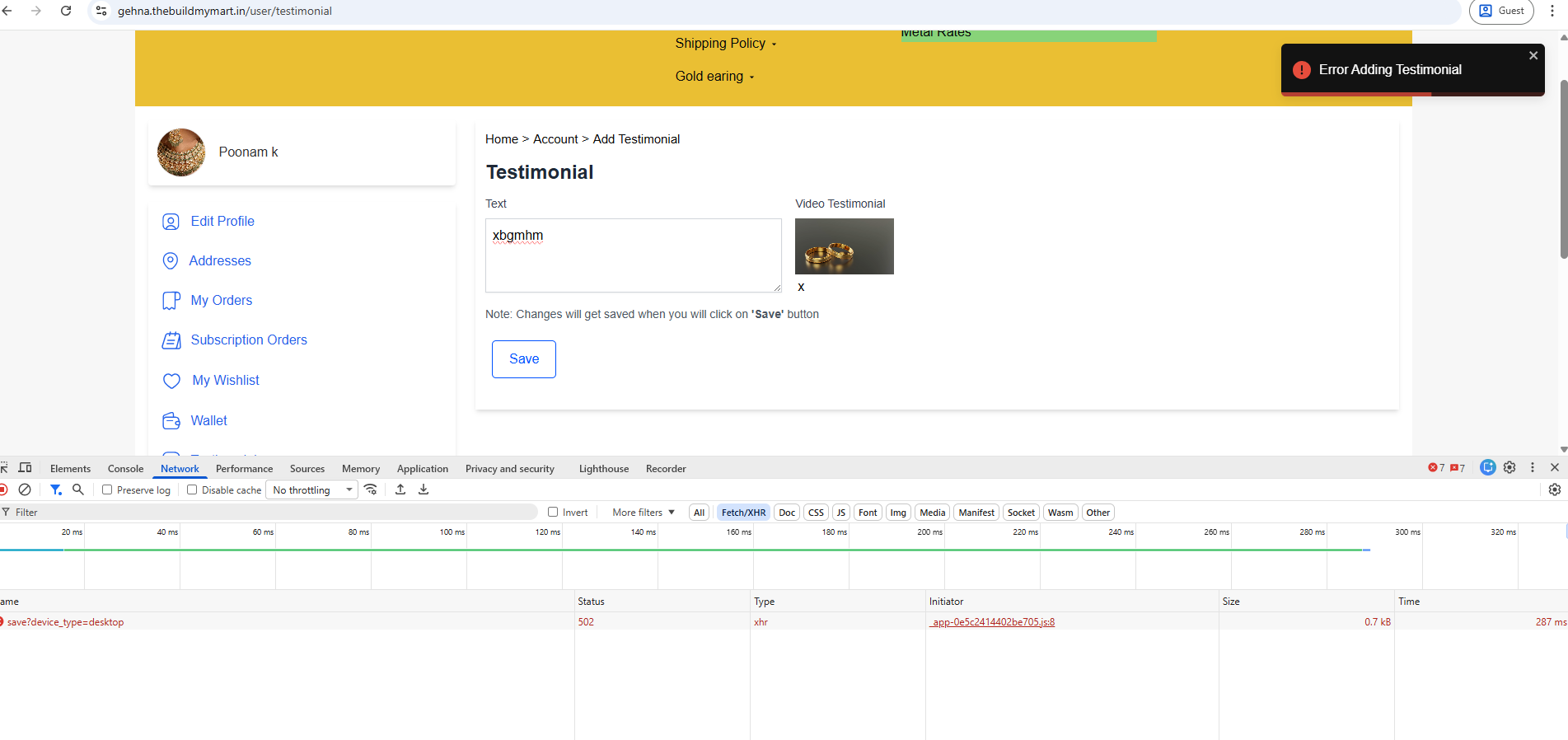Image resolution: width=1568 pixels, height=740 pixels.
Task: Open DevTools settings gear icon
Action: click(x=1509, y=467)
